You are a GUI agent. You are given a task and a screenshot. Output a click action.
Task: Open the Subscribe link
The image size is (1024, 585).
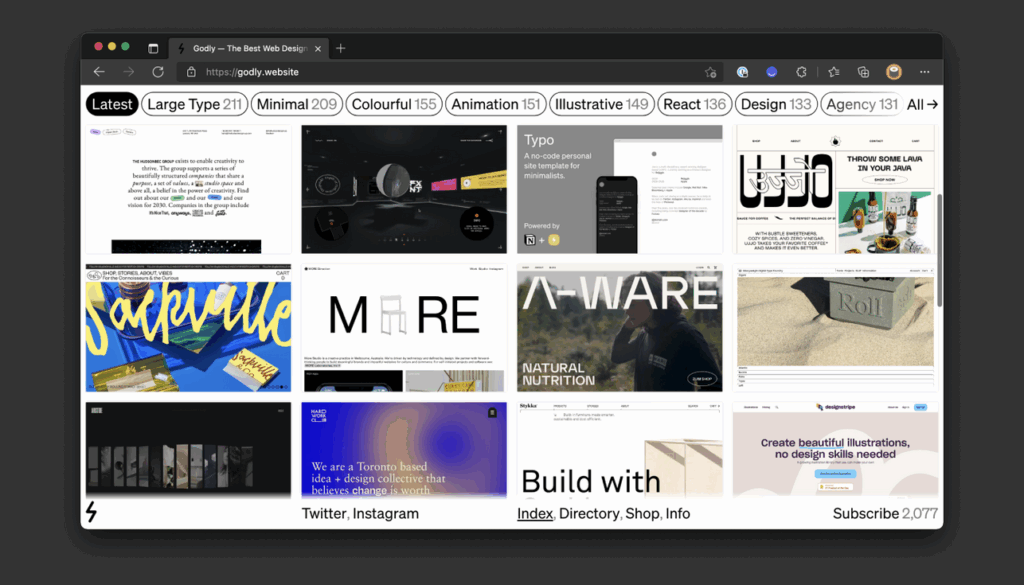tap(865, 514)
